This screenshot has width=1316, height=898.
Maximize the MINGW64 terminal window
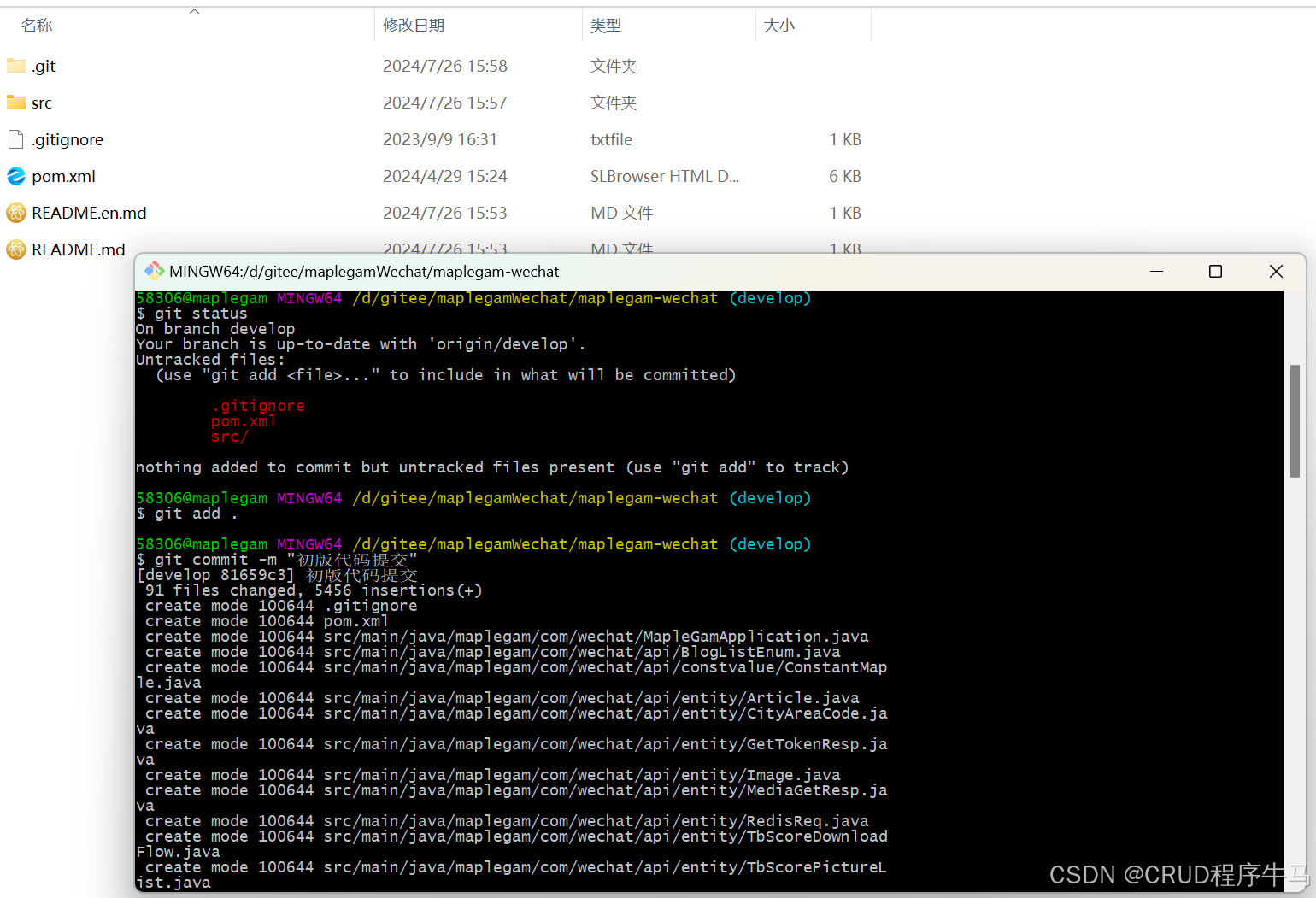coord(1215,272)
